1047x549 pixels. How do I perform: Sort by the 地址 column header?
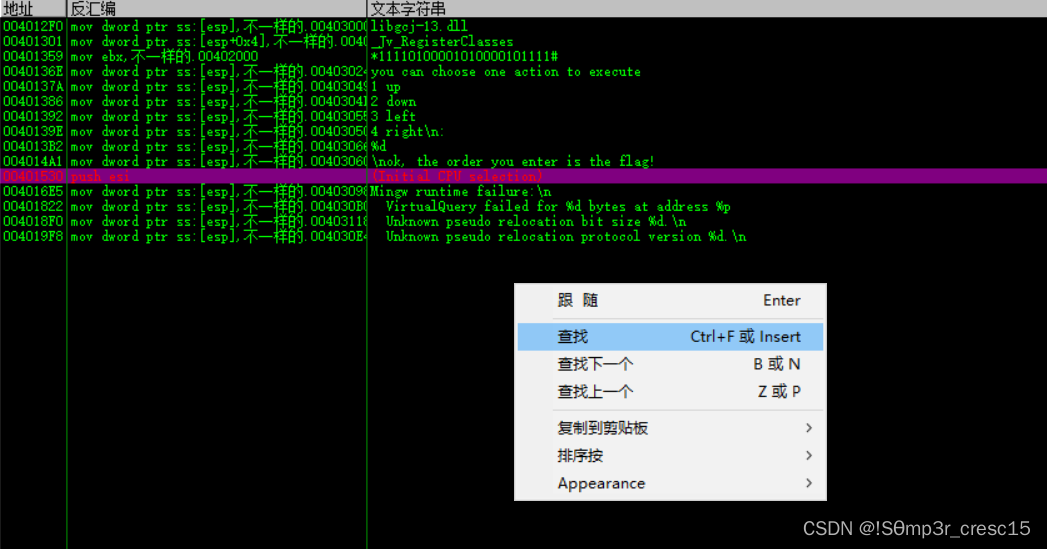point(33,9)
